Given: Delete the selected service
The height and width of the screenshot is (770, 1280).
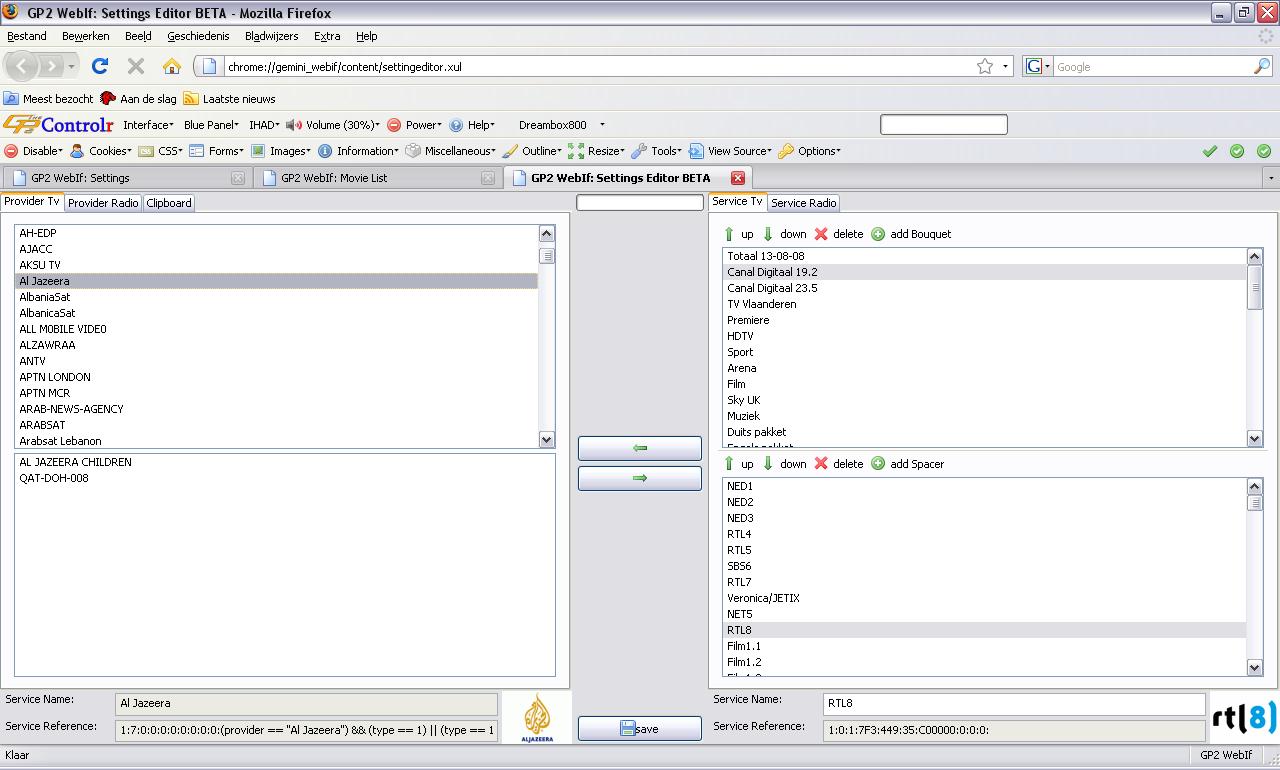Looking at the screenshot, I should point(839,464).
